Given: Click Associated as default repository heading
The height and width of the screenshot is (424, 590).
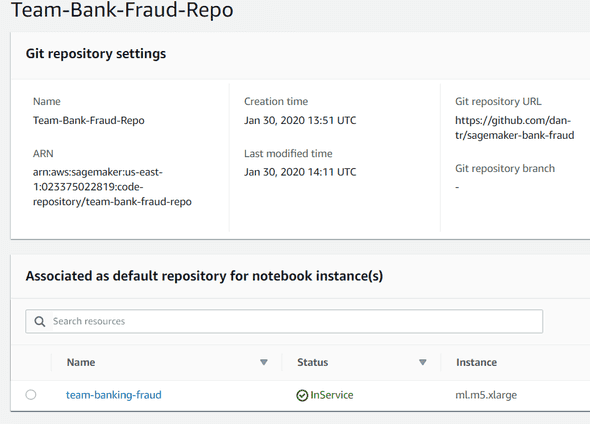Looking at the screenshot, I should coord(204,276).
